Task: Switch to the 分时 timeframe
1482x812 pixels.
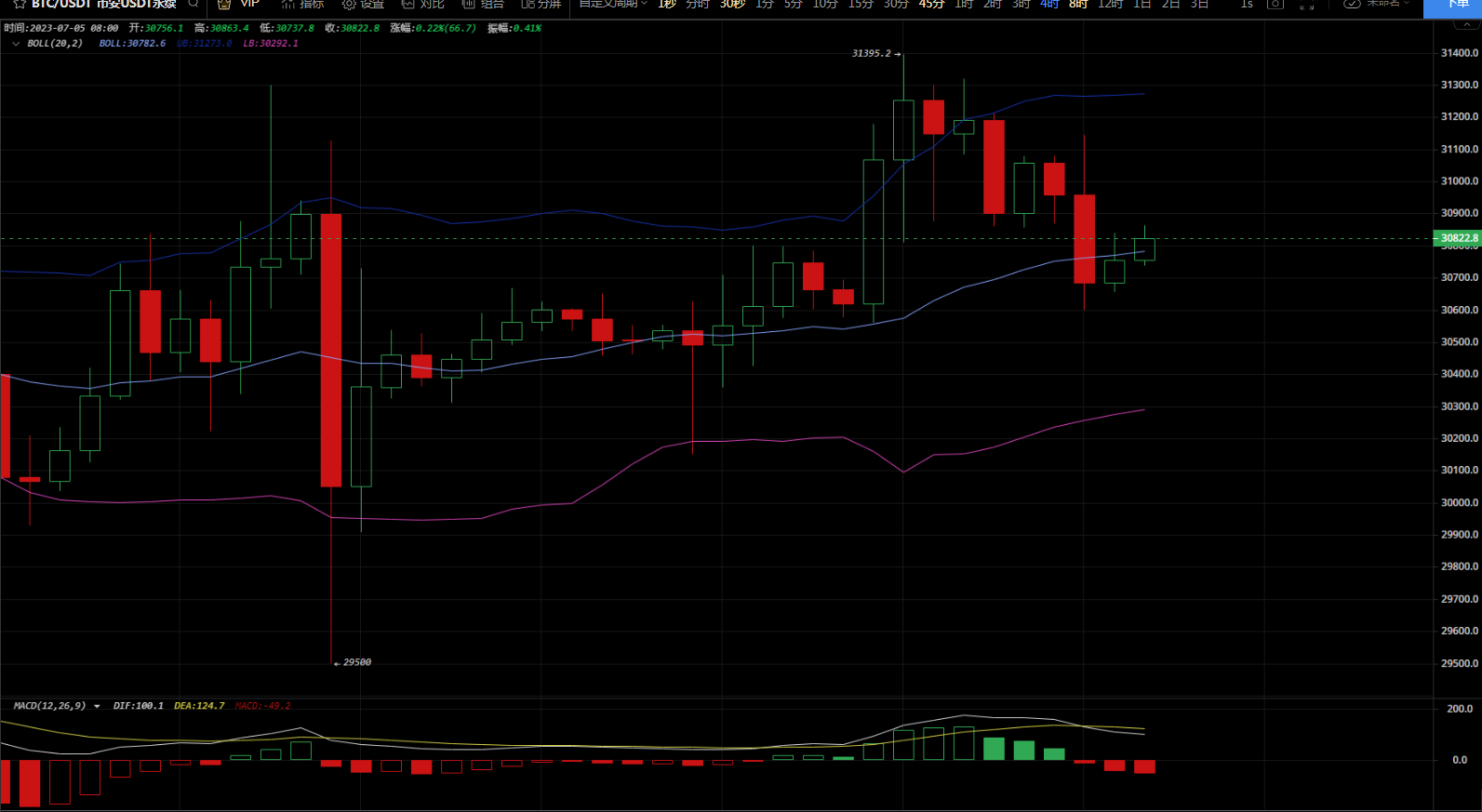Action: (x=698, y=4)
